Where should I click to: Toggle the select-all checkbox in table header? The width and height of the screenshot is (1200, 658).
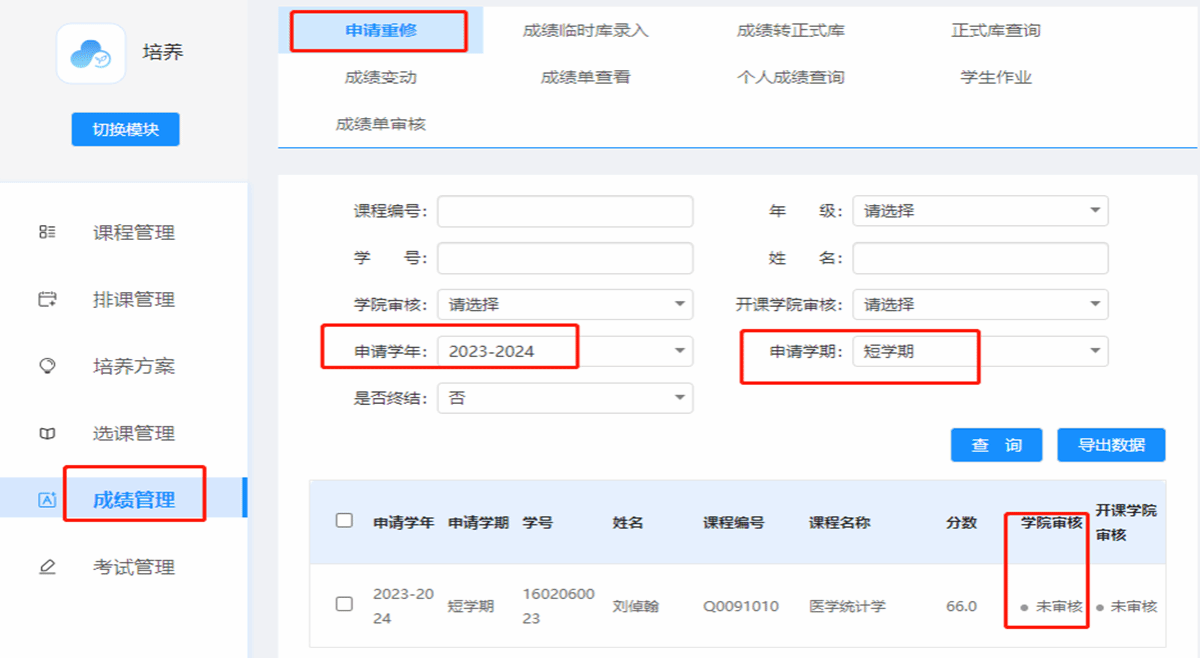[344, 521]
